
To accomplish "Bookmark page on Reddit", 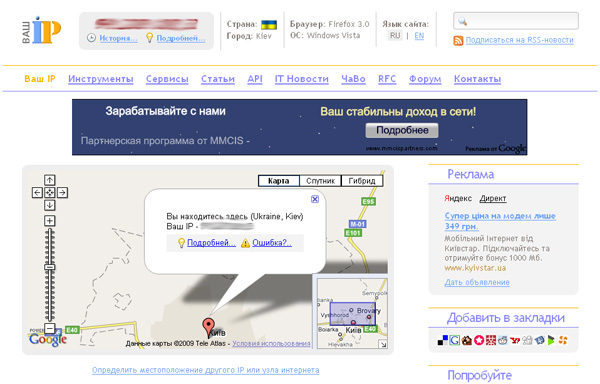I will pyautogui.click(x=503, y=340).
